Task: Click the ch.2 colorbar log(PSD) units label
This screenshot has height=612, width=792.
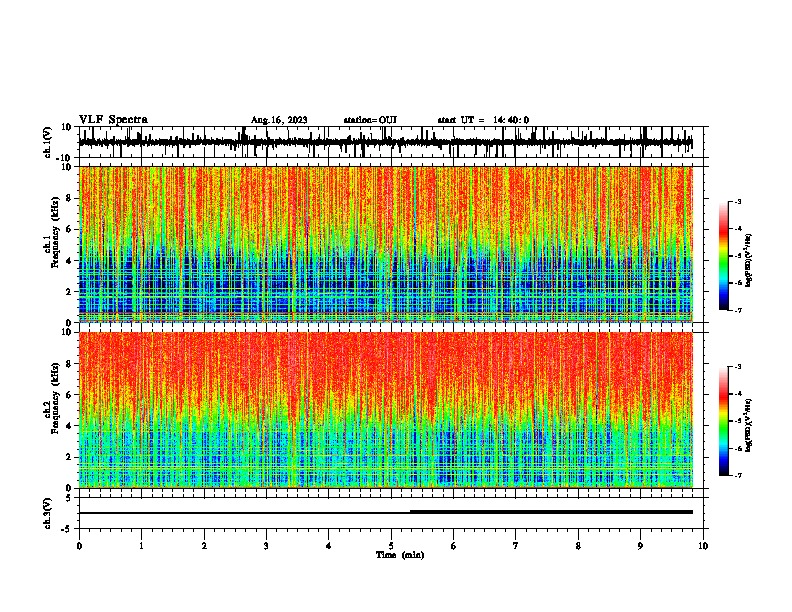Action: pos(749,425)
